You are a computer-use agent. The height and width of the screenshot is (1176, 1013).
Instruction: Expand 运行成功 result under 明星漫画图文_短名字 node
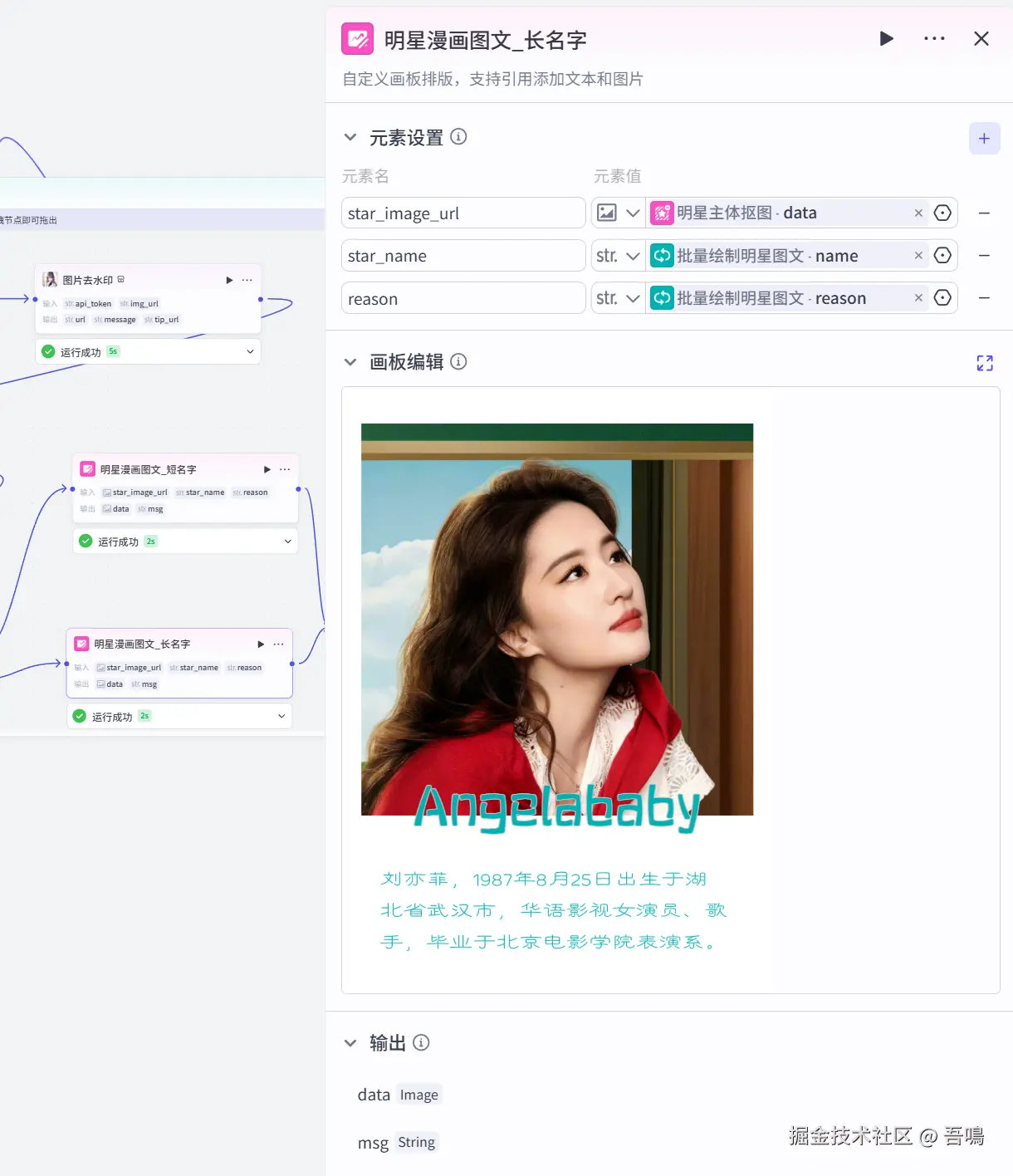point(288,541)
